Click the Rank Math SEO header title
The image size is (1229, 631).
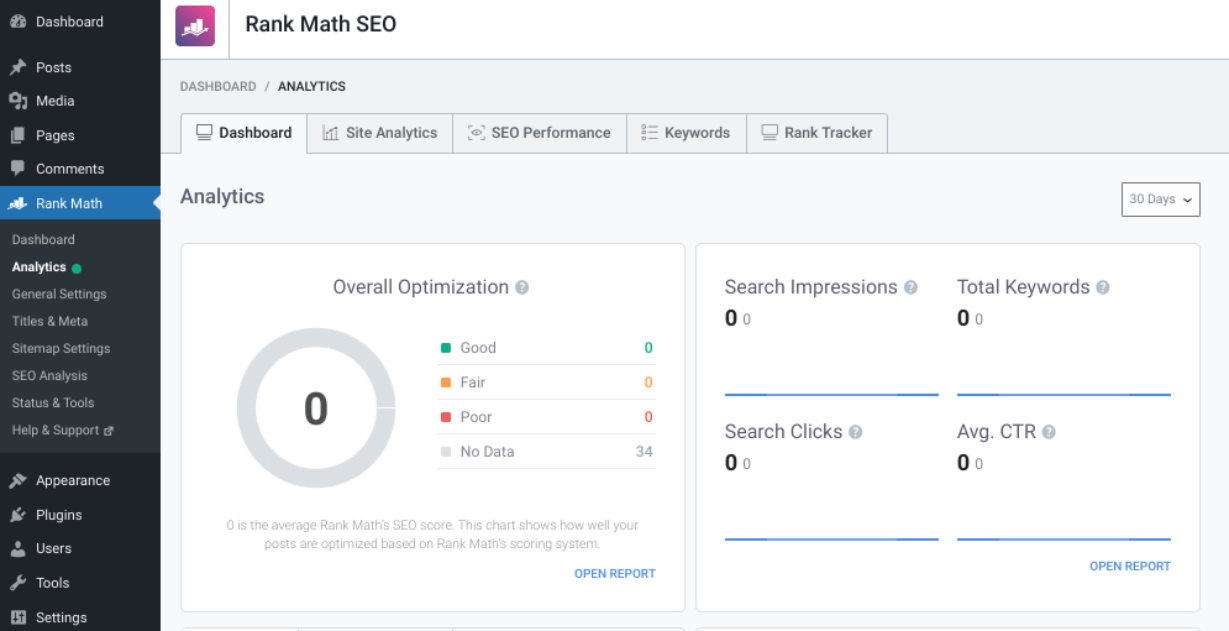pos(321,24)
